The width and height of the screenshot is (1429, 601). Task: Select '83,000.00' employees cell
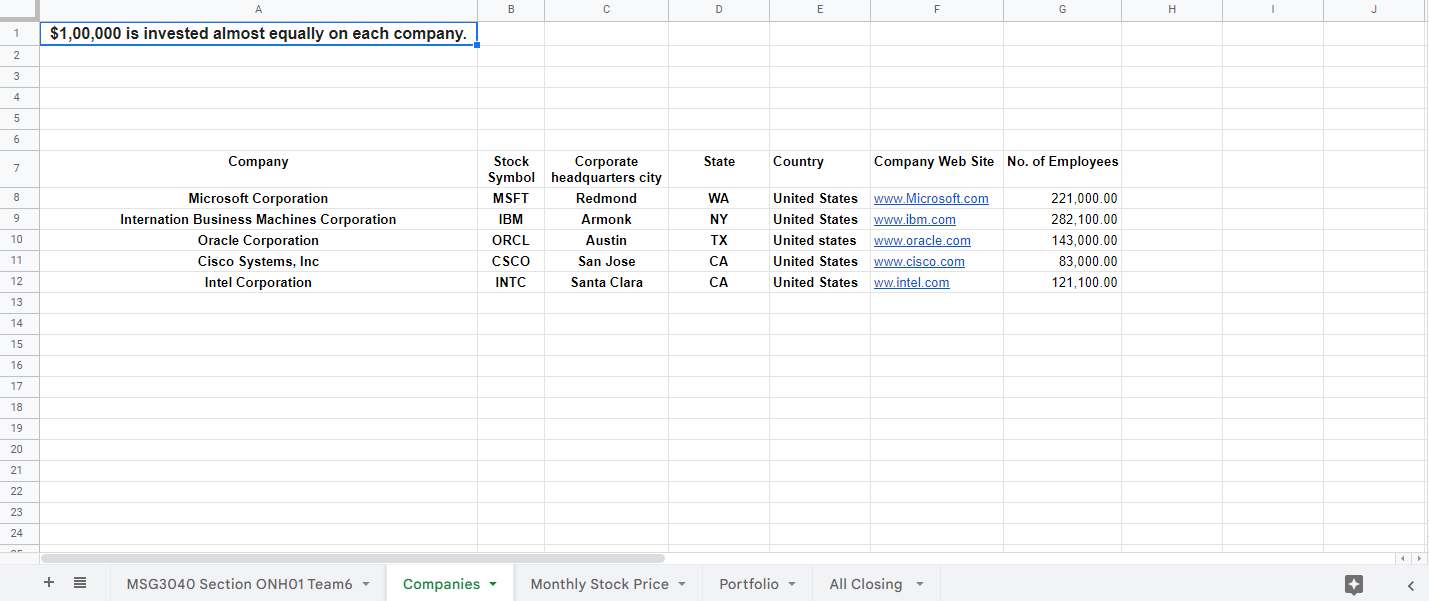pos(1062,261)
